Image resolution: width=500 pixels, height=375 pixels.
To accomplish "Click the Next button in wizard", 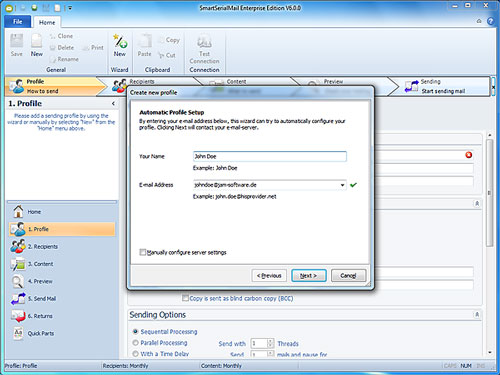I will 309,276.
